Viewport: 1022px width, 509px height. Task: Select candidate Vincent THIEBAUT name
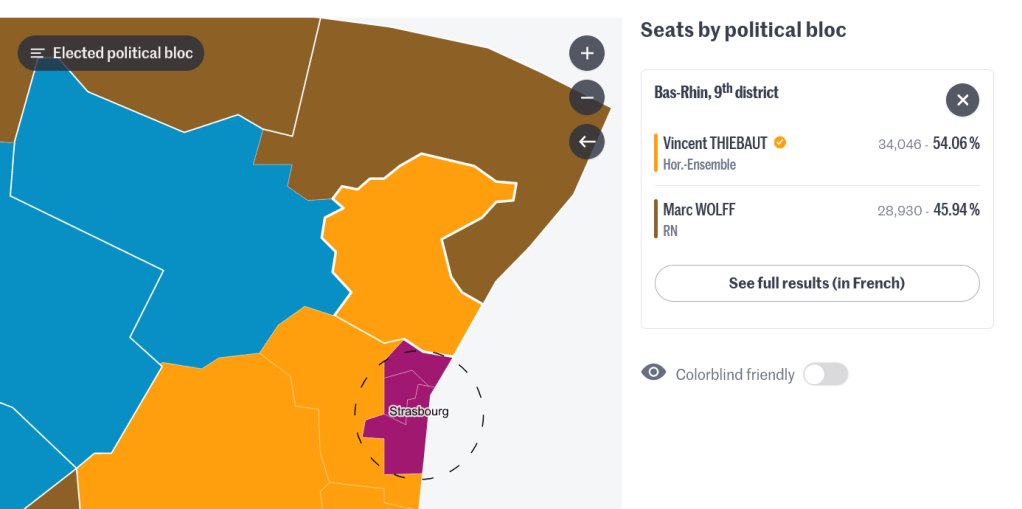coord(715,143)
